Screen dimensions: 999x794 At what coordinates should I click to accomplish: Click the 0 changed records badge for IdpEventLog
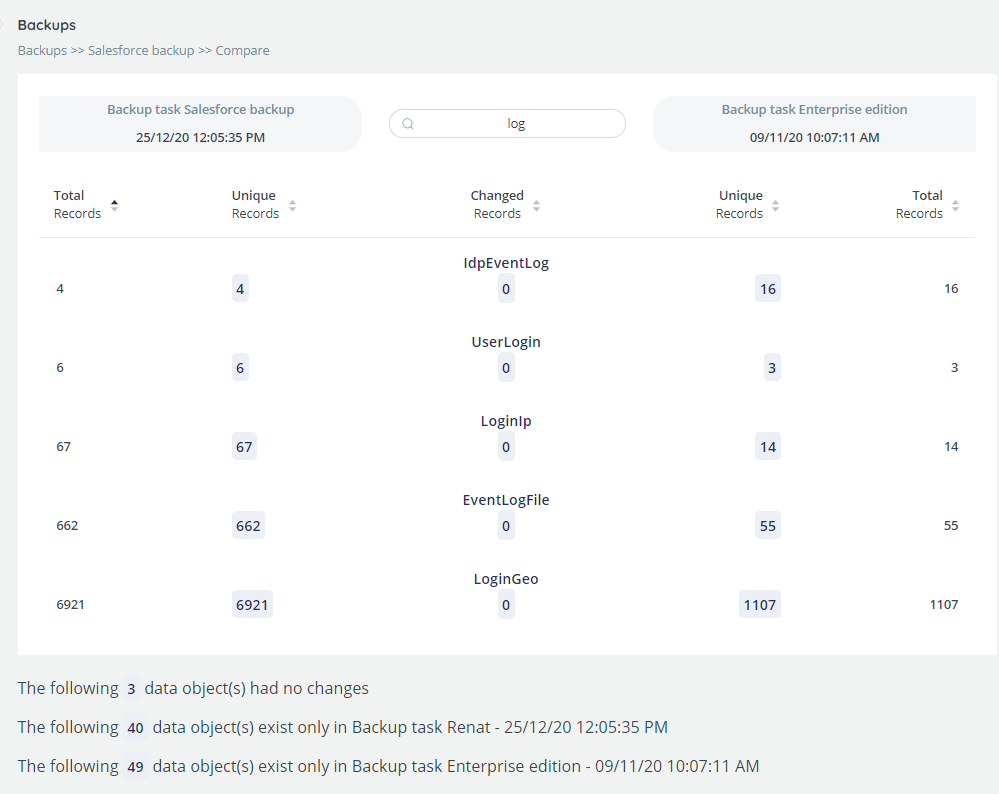tap(506, 288)
